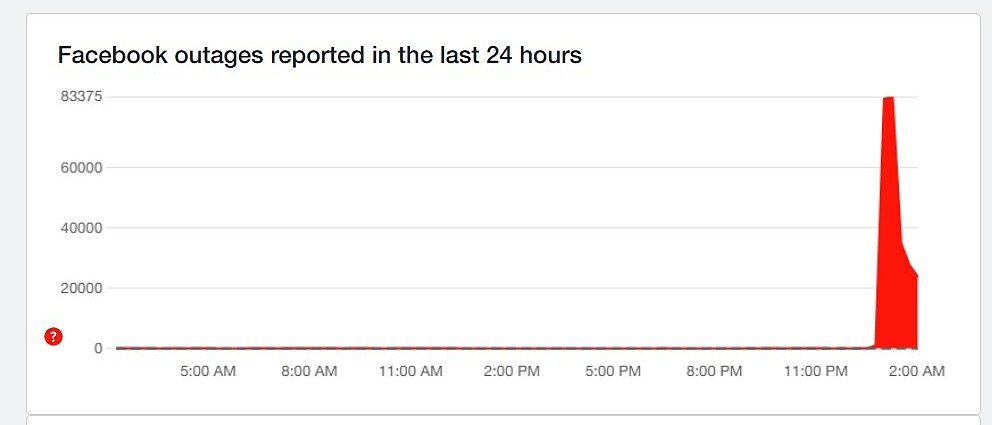The image size is (992, 425).
Task: Click the 5:00 PM time label
Action: pos(613,372)
